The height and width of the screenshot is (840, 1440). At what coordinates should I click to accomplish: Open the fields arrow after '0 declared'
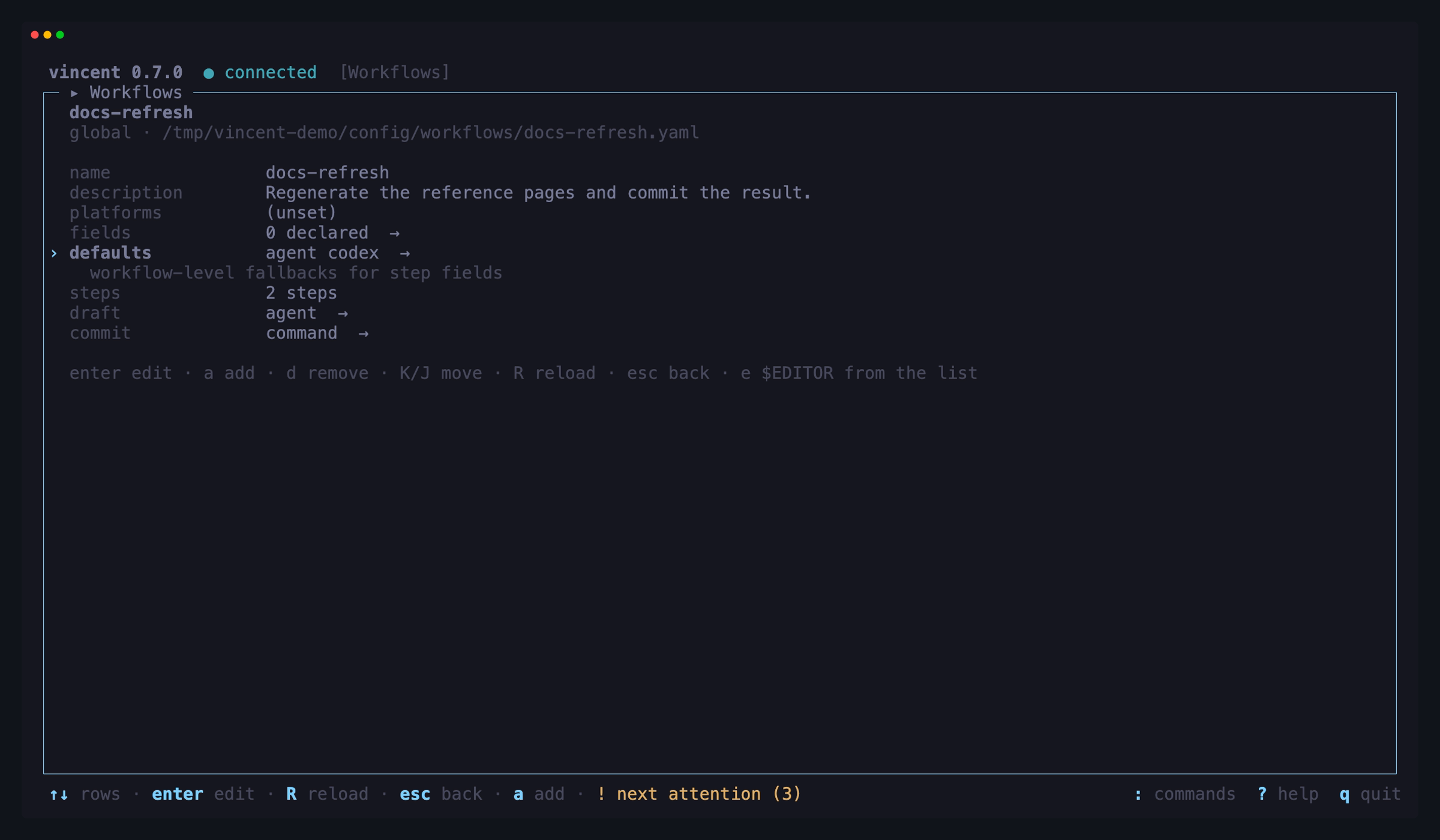(394, 233)
